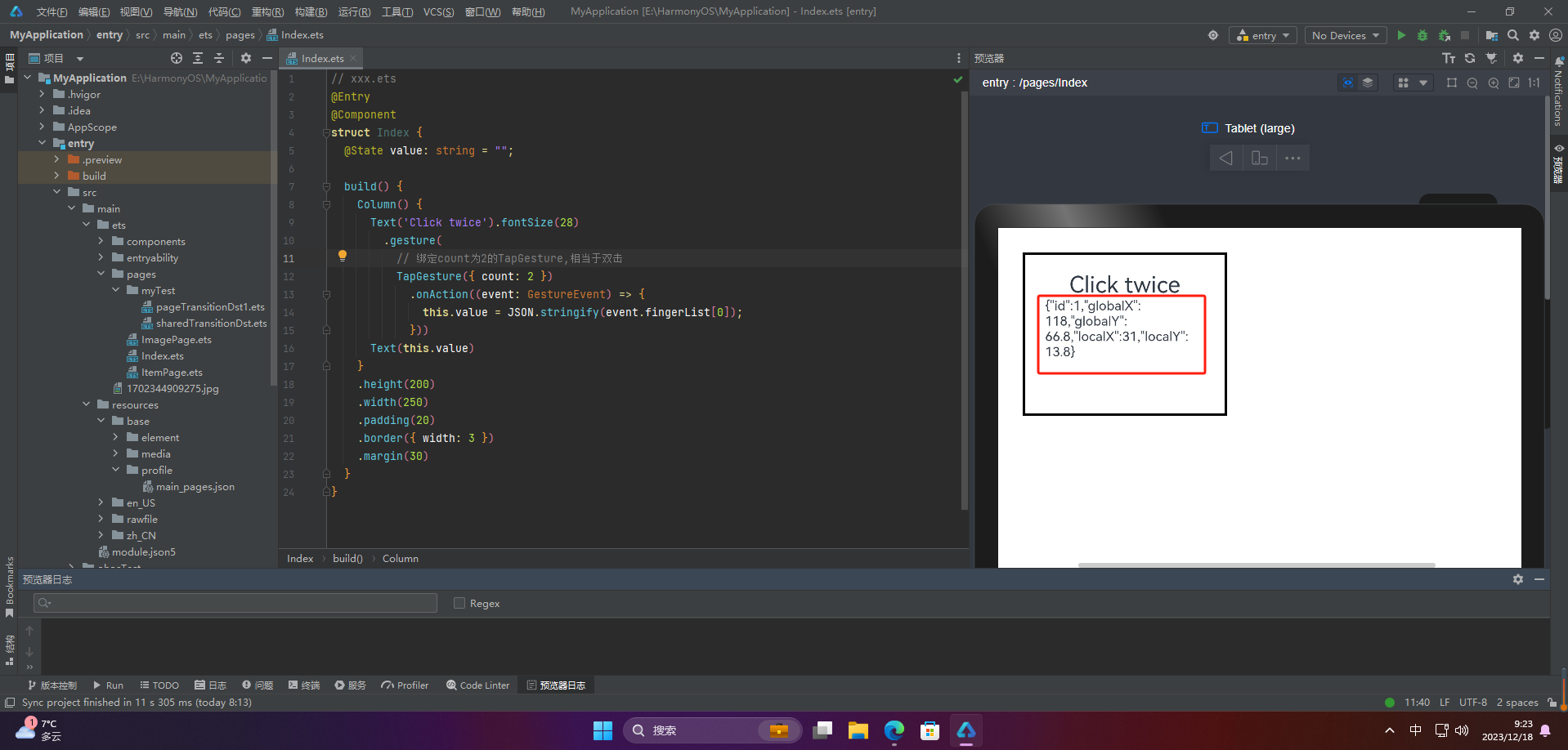
Task: Open previewer panel settings gear
Action: [1518, 58]
